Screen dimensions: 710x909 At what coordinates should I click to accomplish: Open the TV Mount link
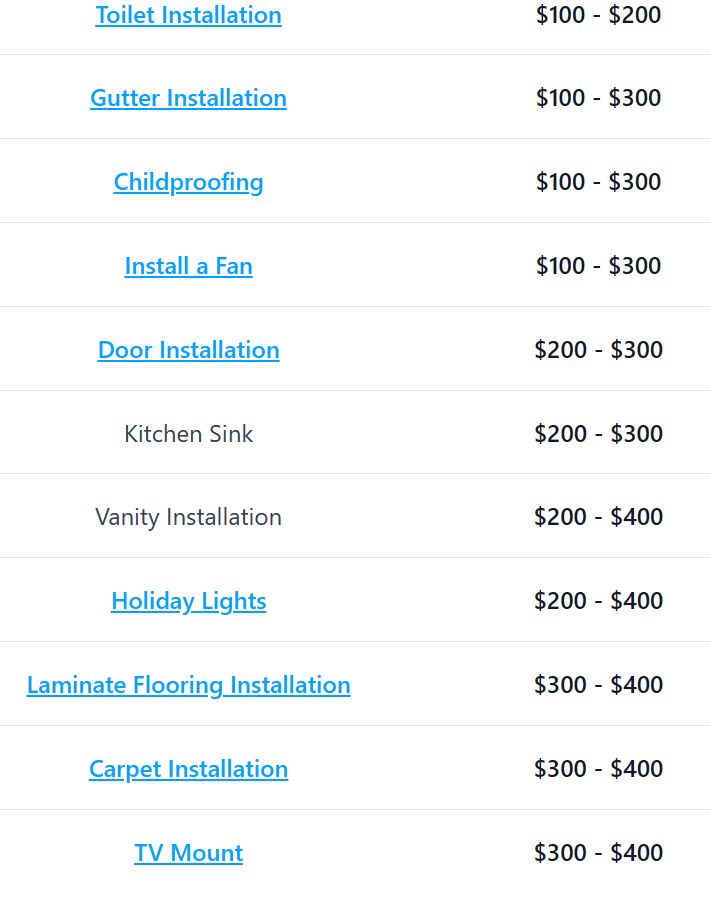(188, 853)
